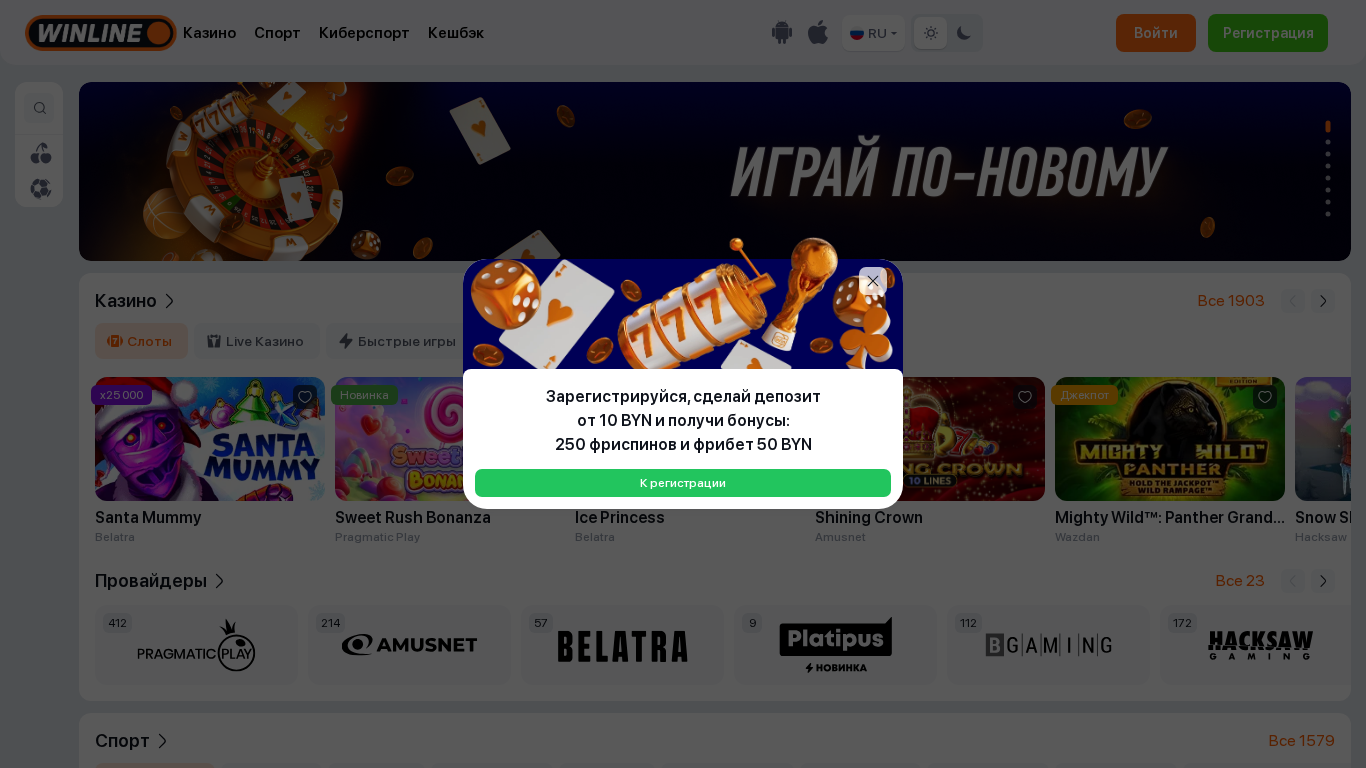Click the green К регистрации button
The image size is (1366, 768).
point(683,483)
